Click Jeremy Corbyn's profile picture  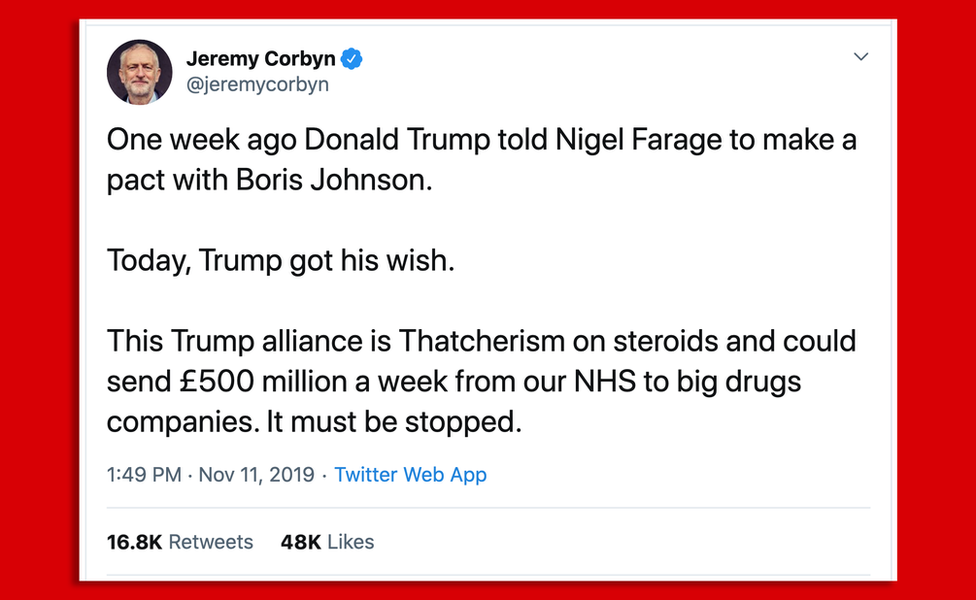click(x=139, y=71)
